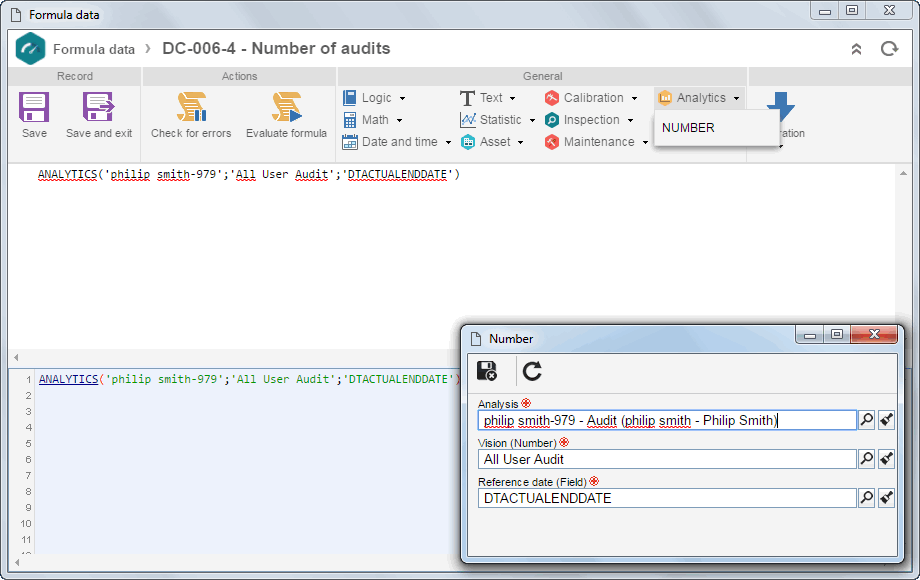Click the Vision (Number) input field
The height and width of the screenshot is (580, 920).
pyautogui.click(x=667, y=459)
